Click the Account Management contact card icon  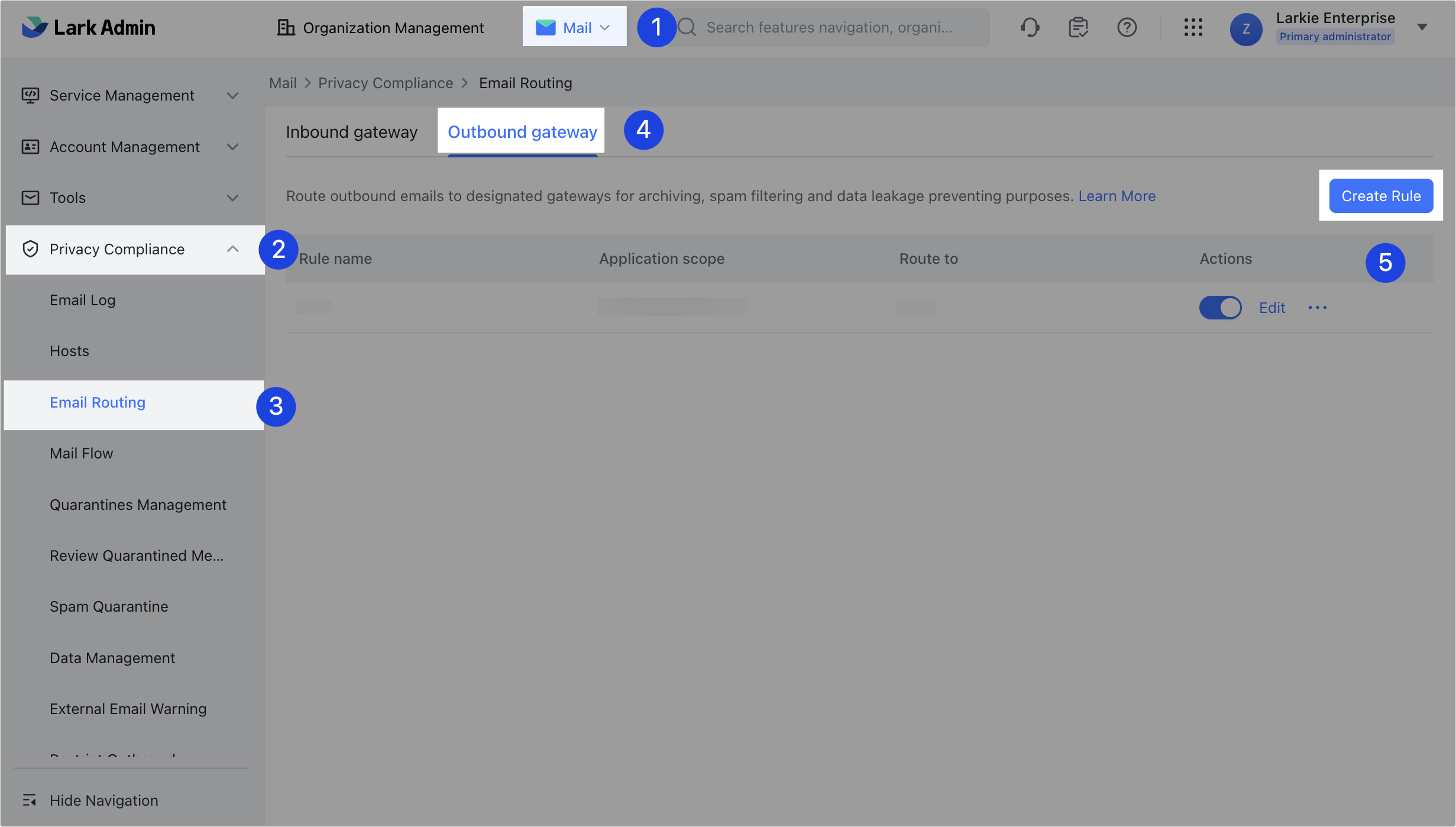coord(31,146)
